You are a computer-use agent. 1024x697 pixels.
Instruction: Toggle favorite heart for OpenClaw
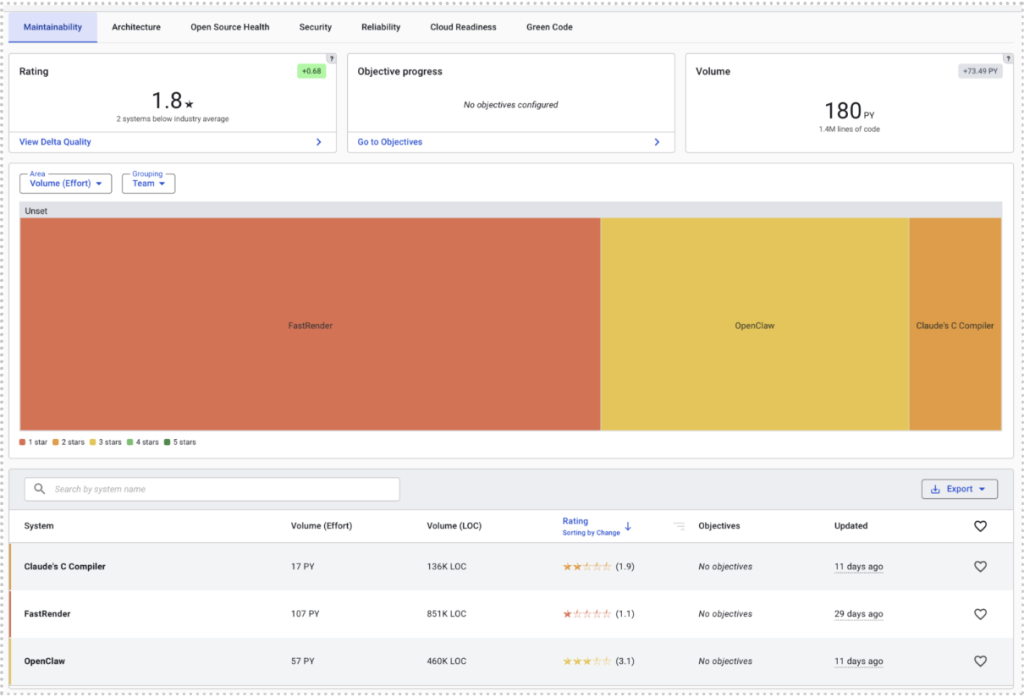[980, 661]
